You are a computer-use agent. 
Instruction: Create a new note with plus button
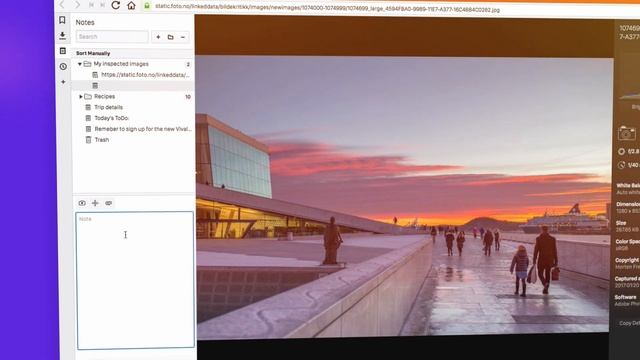pos(158,37)
